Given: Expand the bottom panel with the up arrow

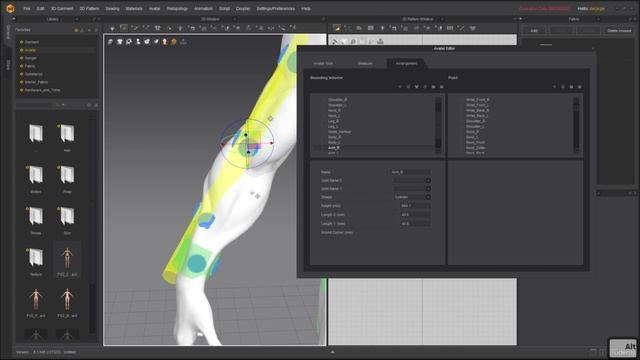Looking at the screenshot, I should pos(332,352).
